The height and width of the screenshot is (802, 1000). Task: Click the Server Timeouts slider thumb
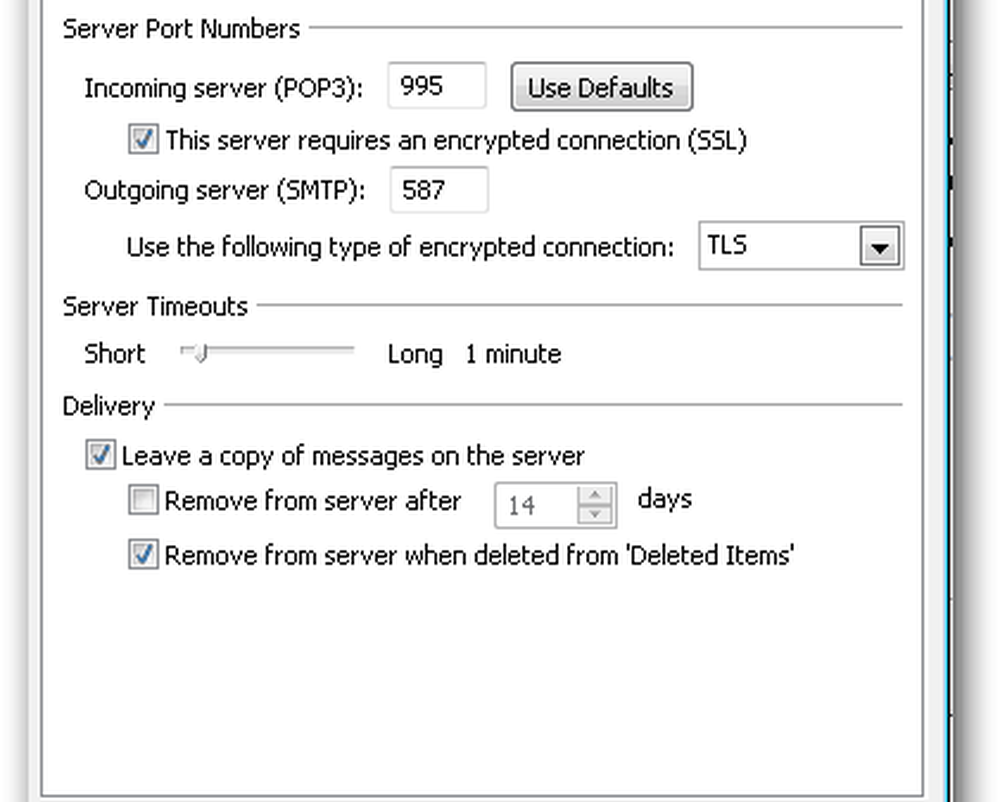[199, 353]
